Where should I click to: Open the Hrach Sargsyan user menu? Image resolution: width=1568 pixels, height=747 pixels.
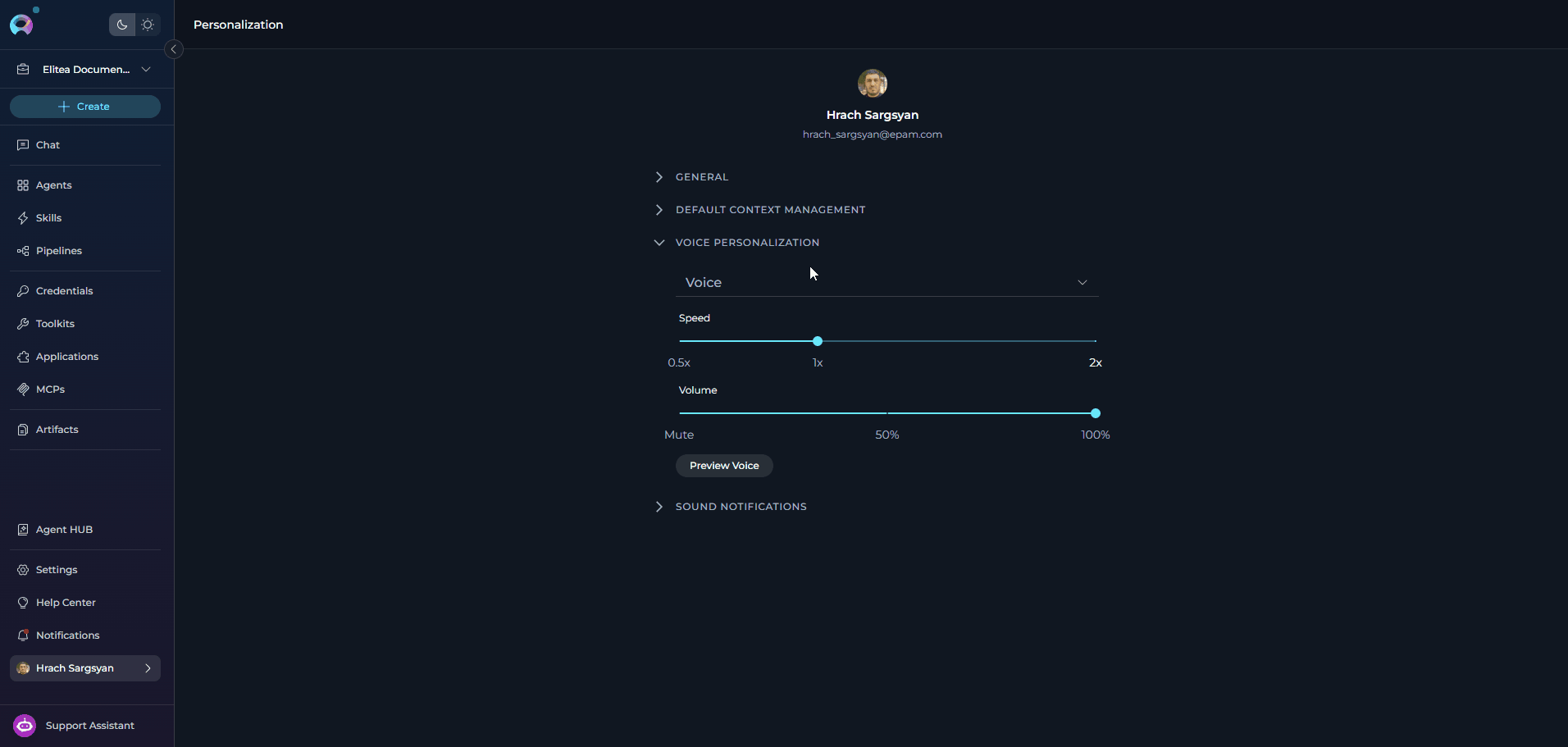coord(85,668)
